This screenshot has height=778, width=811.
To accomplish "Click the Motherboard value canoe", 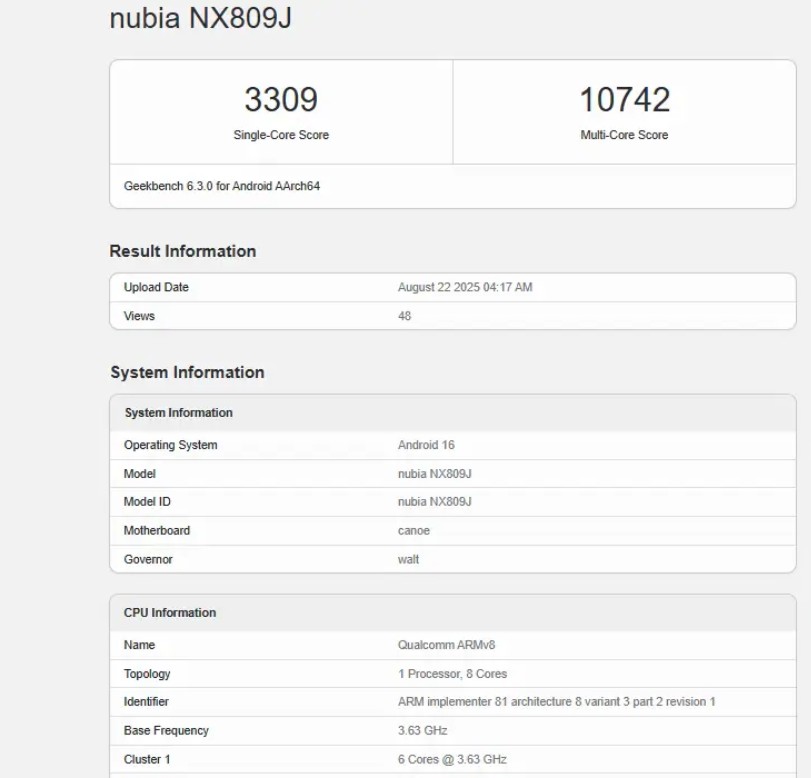I will click(414, 531).
